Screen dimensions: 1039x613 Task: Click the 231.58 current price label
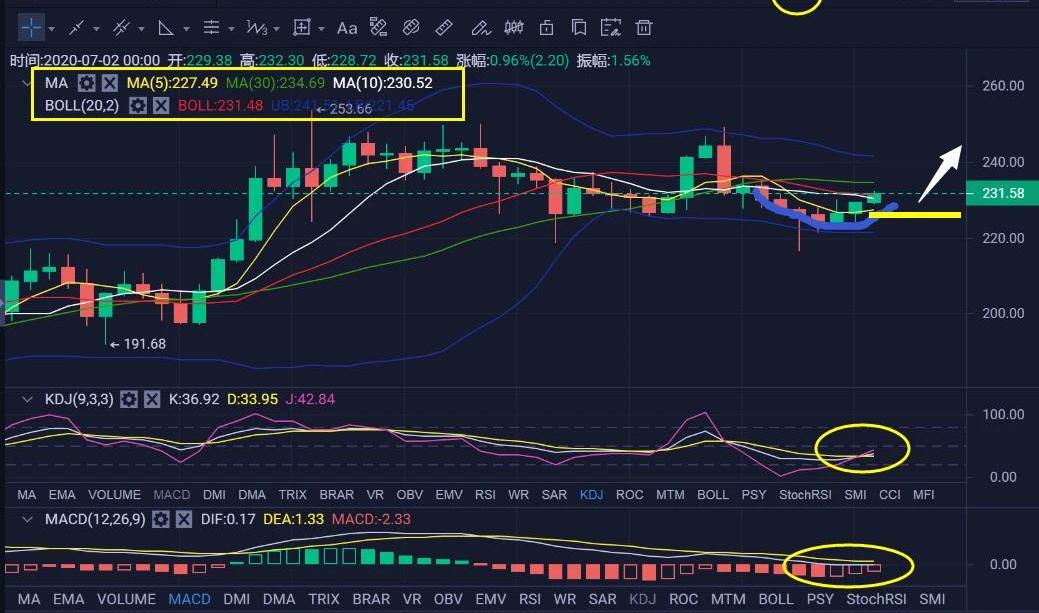click(1003, 193)
